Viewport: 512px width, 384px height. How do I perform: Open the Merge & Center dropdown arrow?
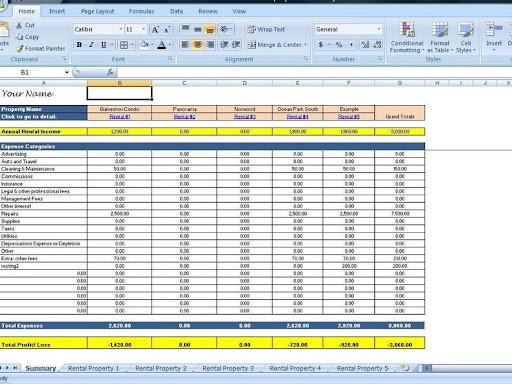click(305, 45)
